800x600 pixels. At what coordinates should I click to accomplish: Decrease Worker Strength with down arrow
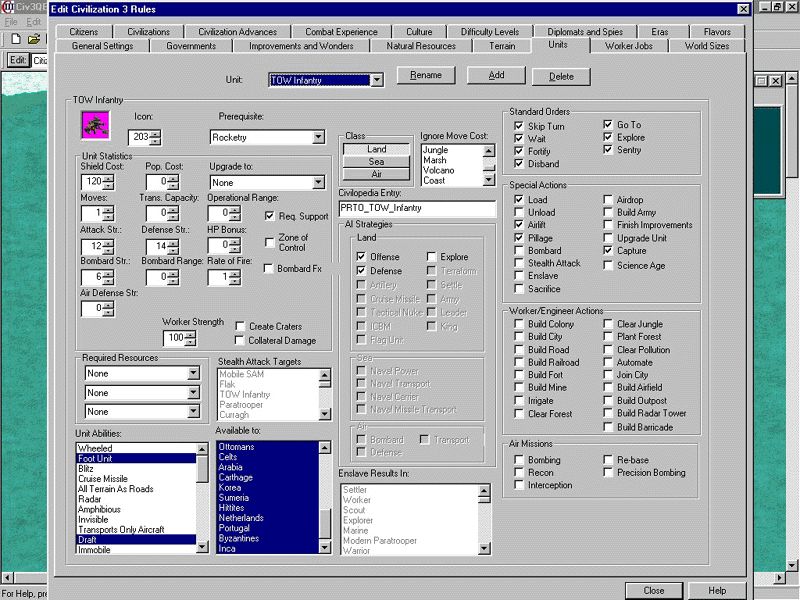pos(190,343)
